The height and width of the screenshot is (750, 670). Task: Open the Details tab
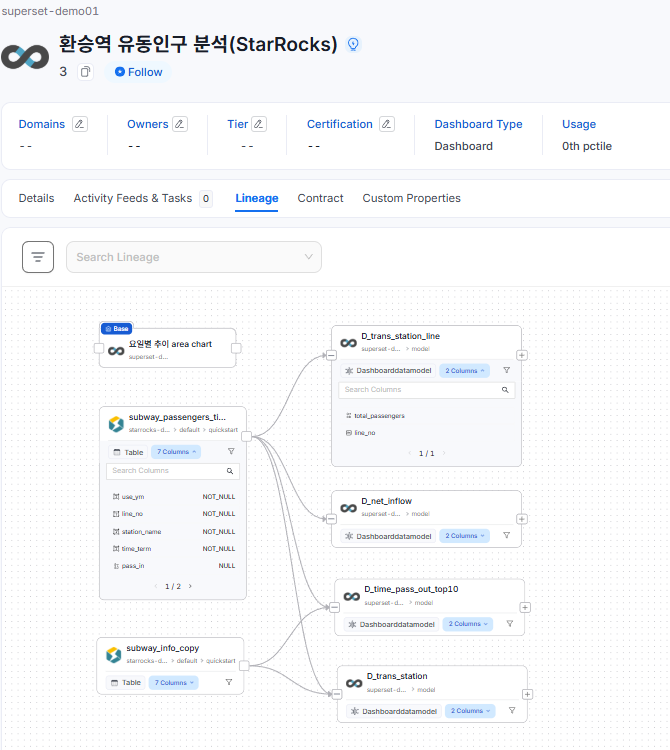coord(36,198)
